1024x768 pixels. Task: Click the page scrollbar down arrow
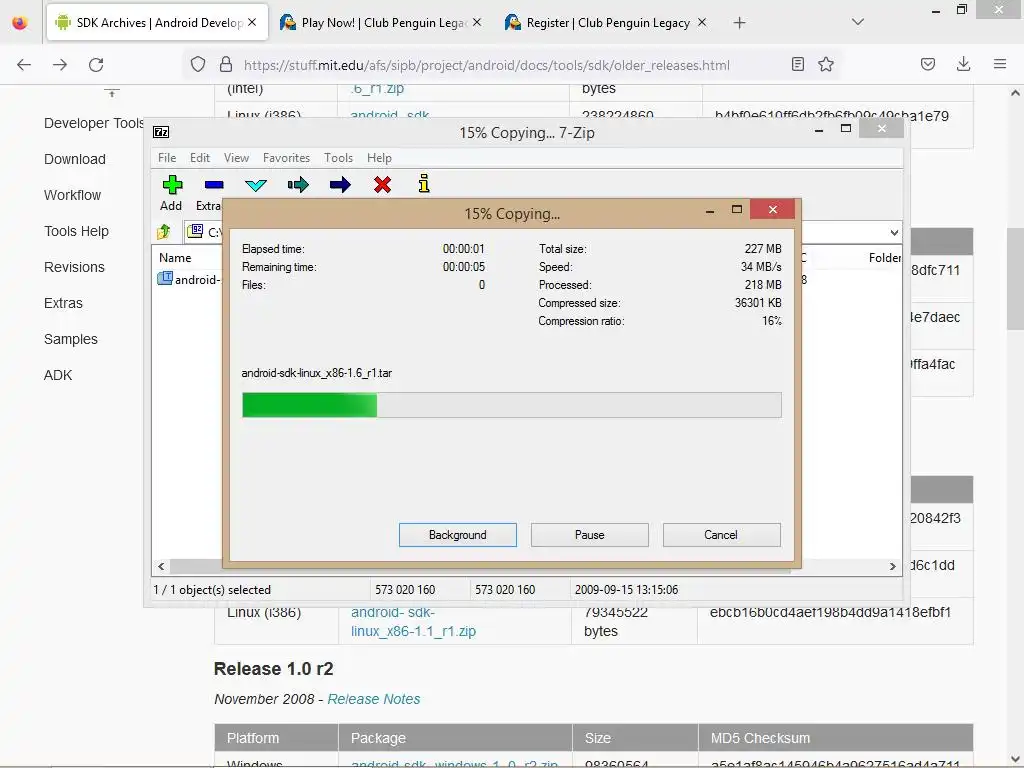tap(1015, 759)
